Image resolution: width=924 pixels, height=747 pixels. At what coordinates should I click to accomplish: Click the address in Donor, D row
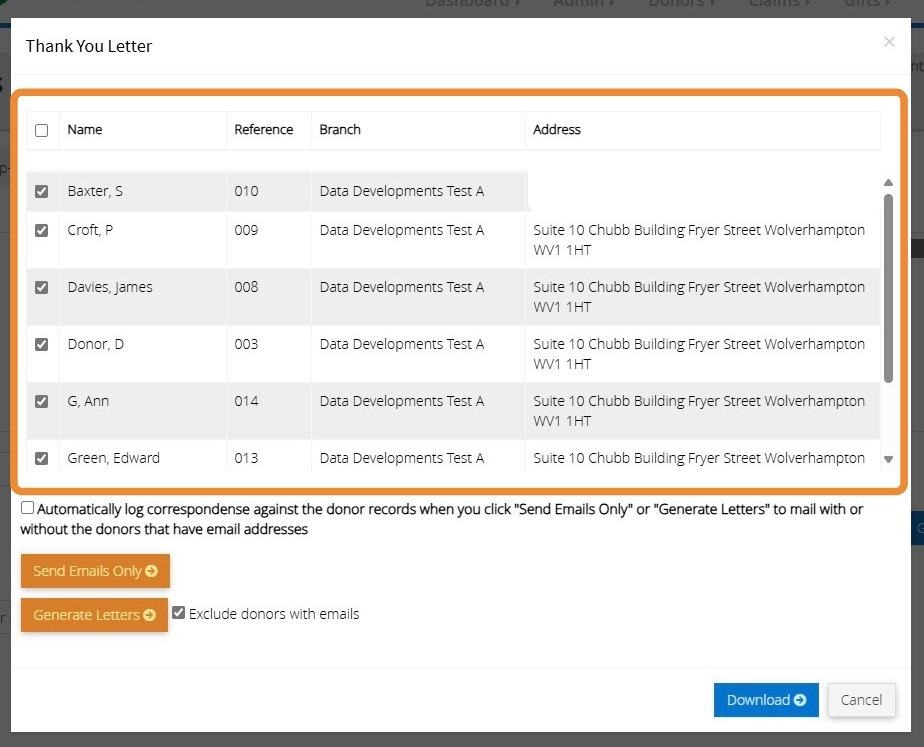(x=699, y=354)
